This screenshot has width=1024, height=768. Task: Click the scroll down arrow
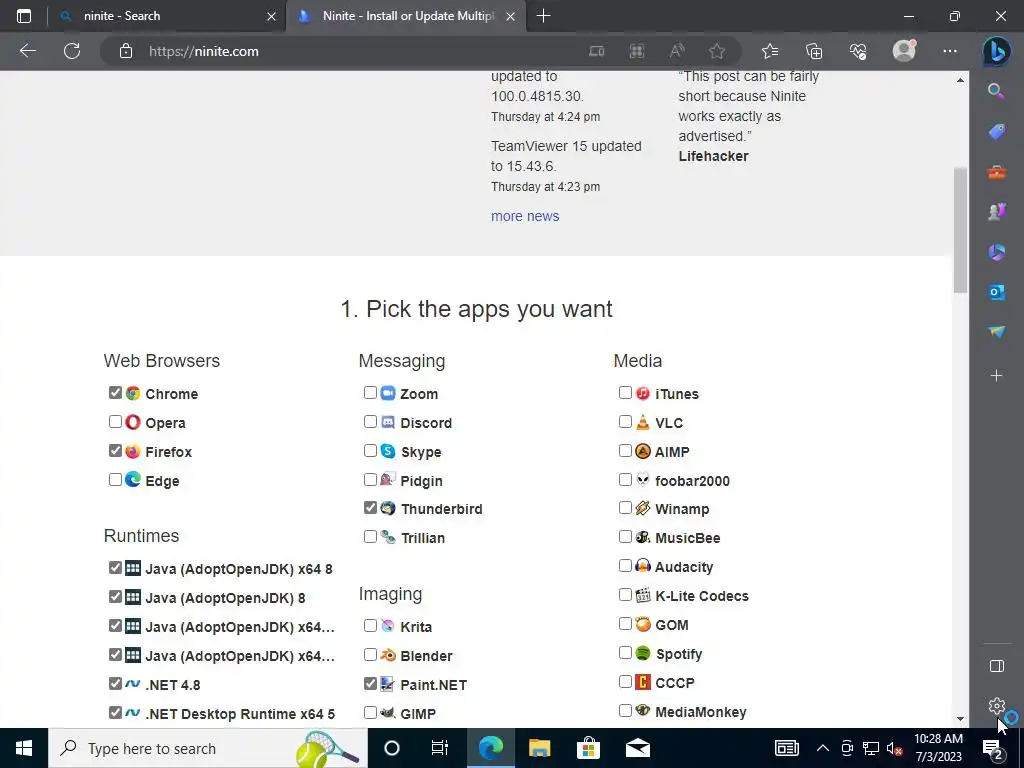[960, 718]
